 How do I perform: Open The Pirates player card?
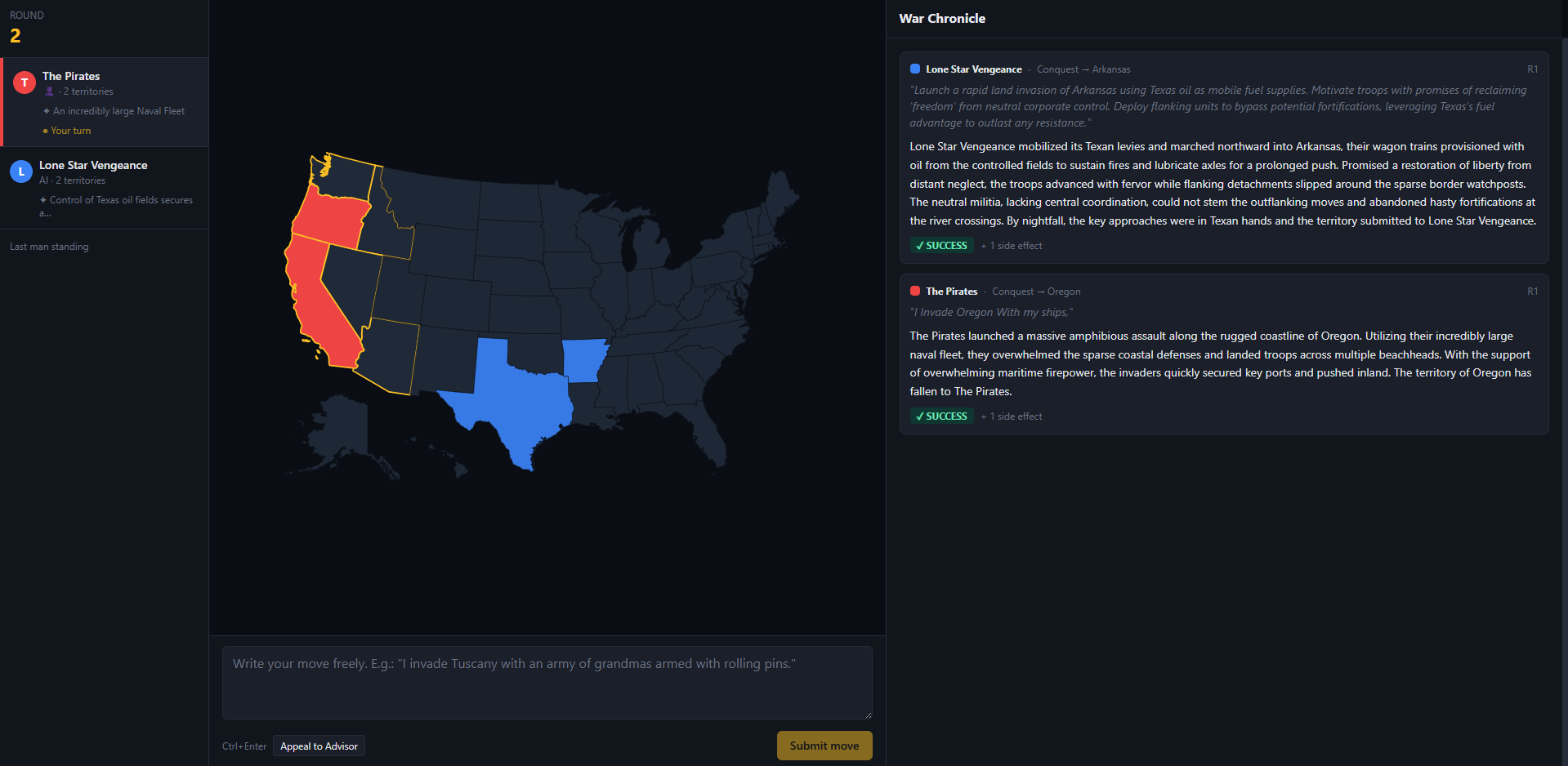[105, 102]
